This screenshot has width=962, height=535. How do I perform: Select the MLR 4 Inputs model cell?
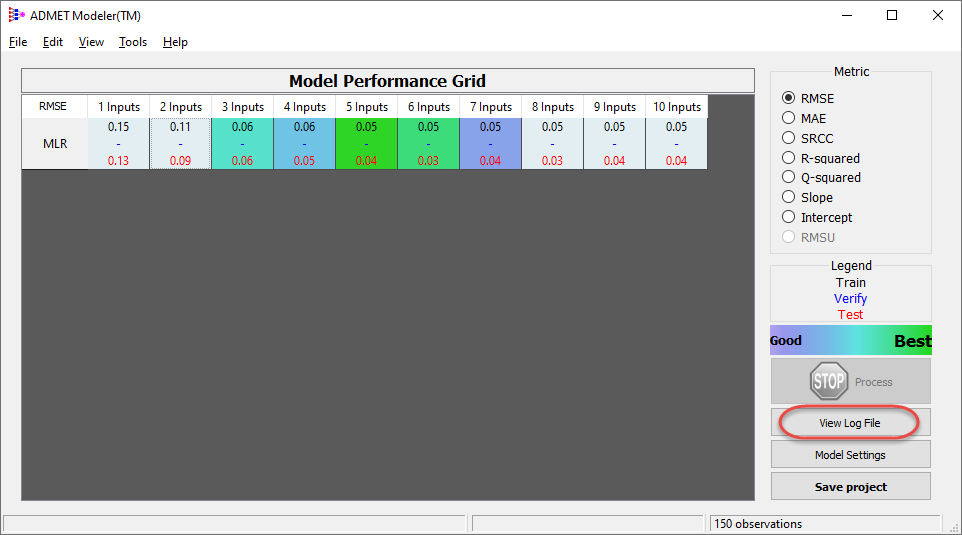pyautogui.click(x=304, y=144)
